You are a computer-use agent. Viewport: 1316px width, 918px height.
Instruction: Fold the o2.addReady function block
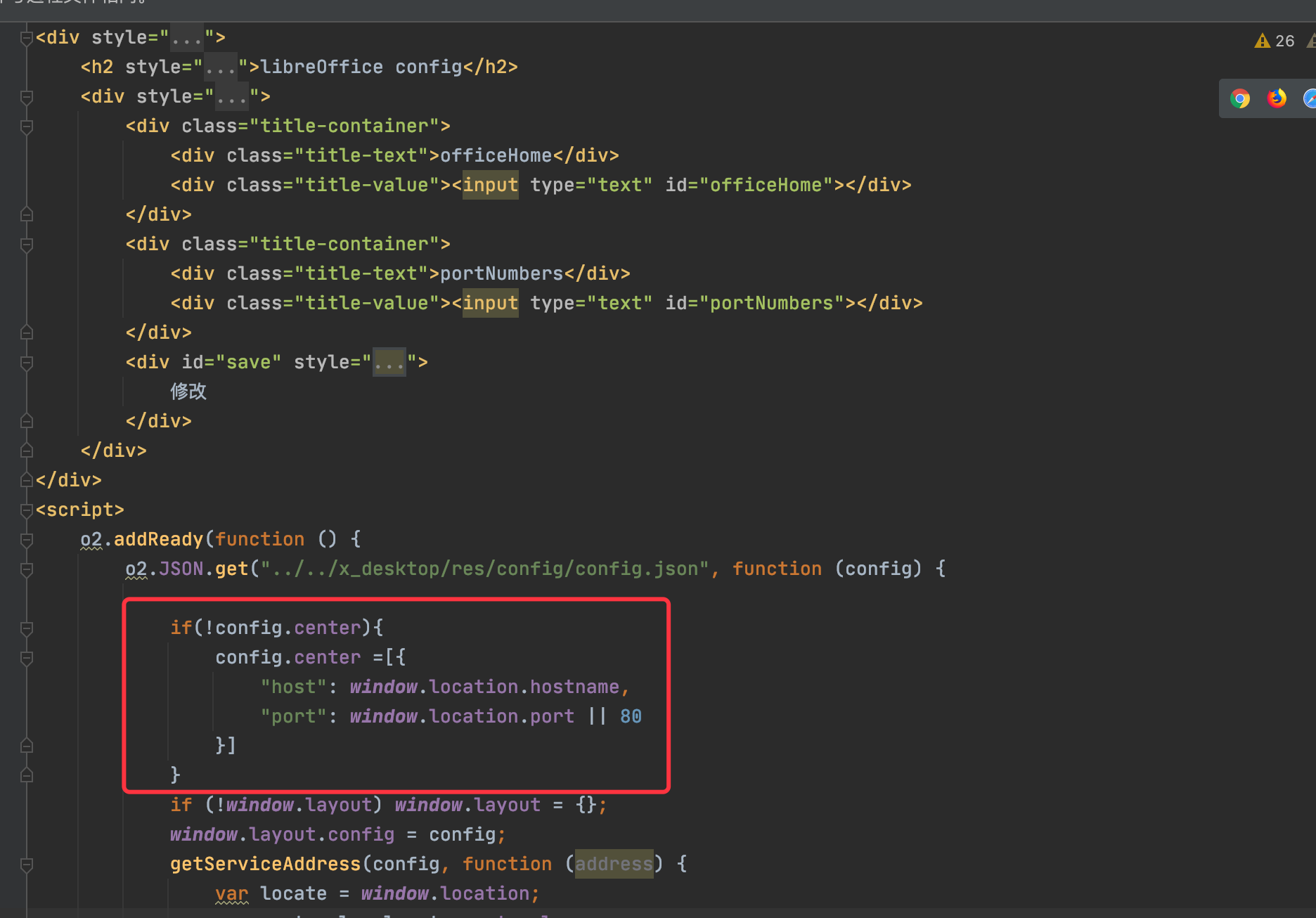[x=27, y=540]
